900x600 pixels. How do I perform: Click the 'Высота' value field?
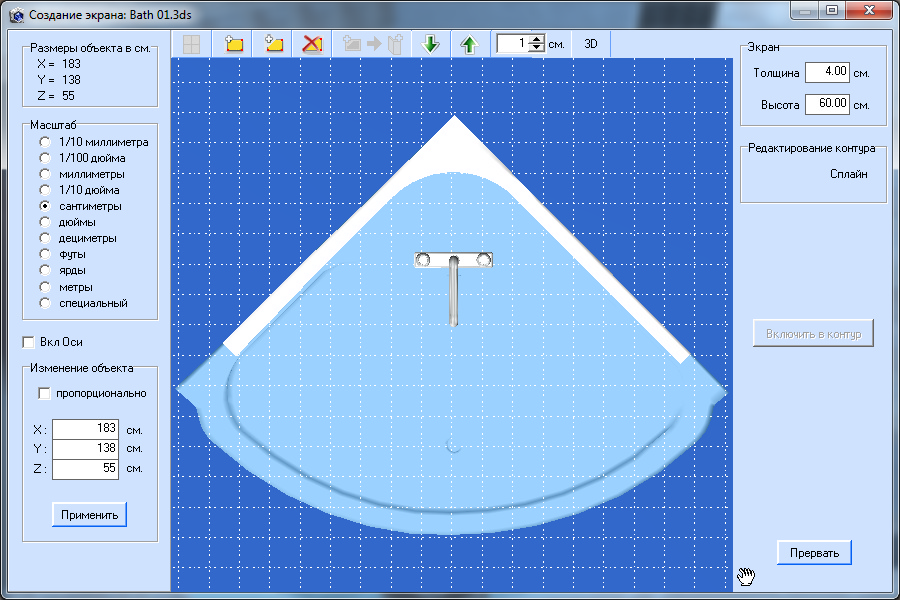[x=827, y=103]
